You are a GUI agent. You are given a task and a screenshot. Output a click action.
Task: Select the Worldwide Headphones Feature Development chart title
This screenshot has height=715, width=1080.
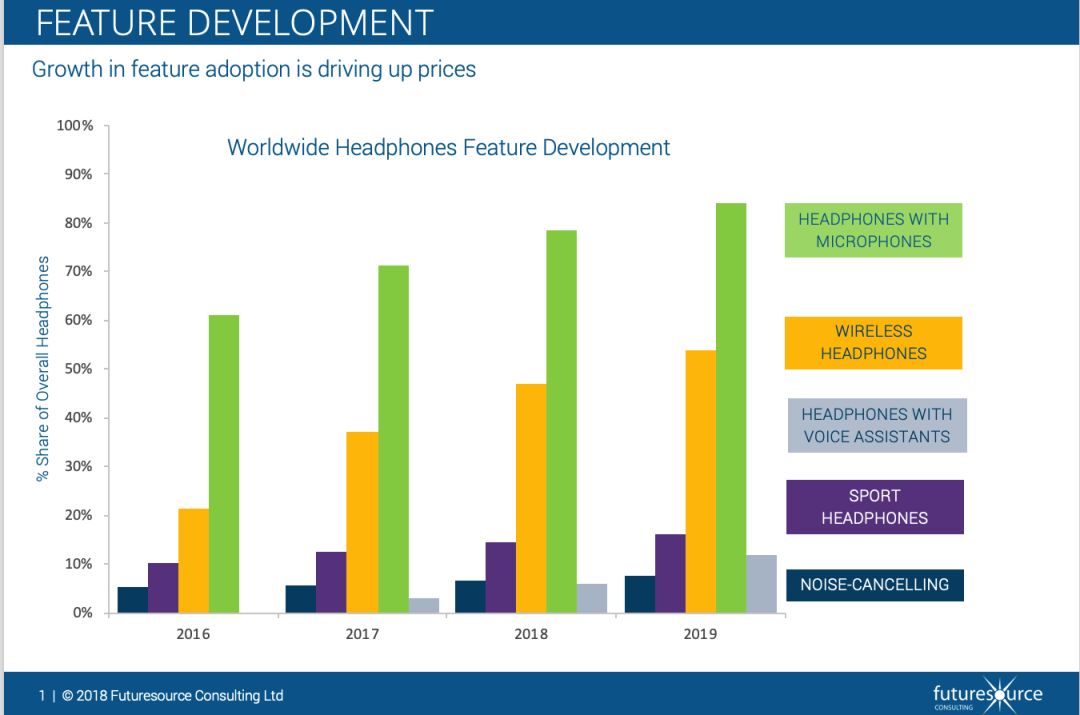448,148
